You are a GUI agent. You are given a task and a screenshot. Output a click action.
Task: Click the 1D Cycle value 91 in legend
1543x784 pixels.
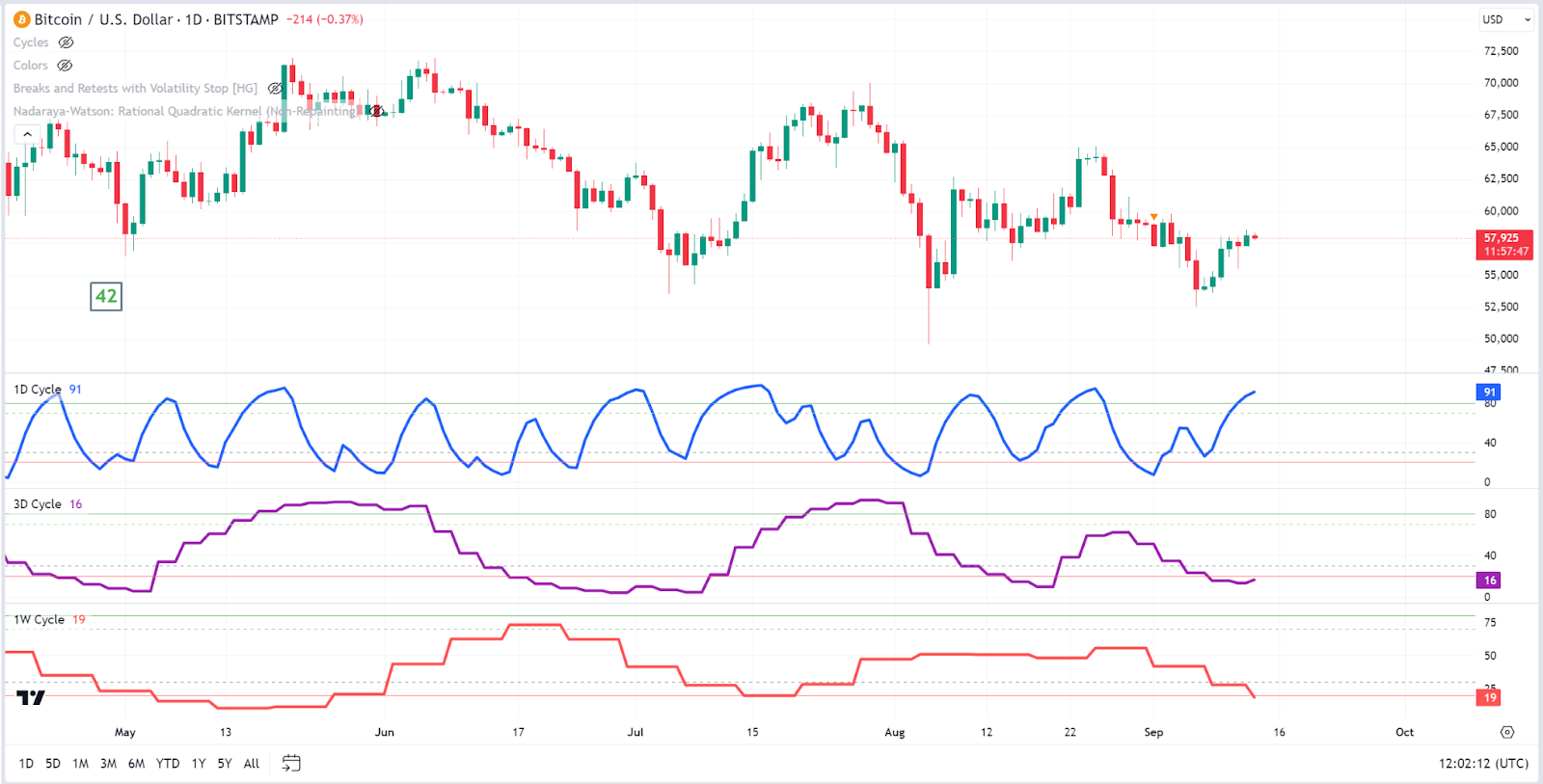click(75, 390)
